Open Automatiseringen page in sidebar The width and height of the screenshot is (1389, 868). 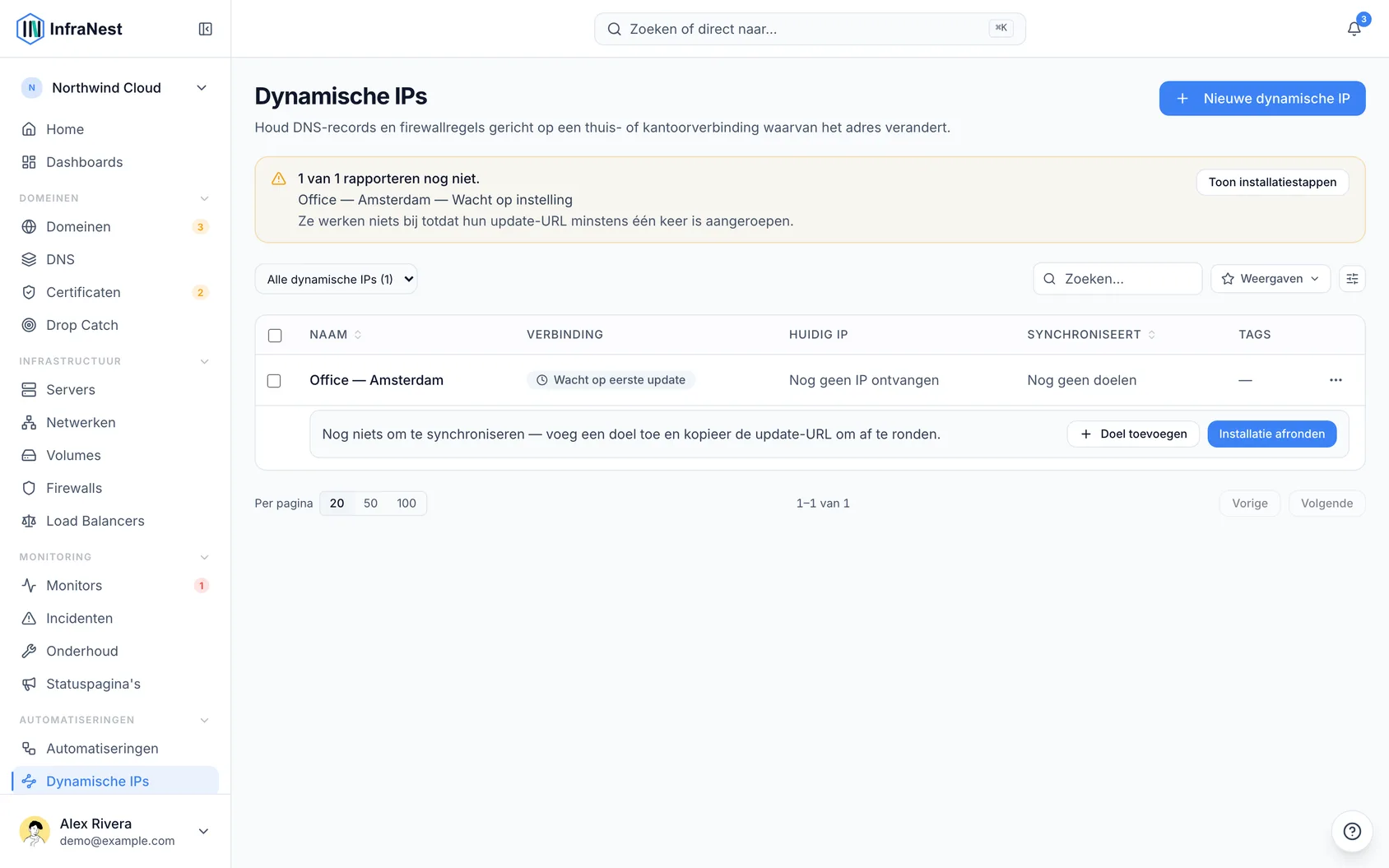115,748
